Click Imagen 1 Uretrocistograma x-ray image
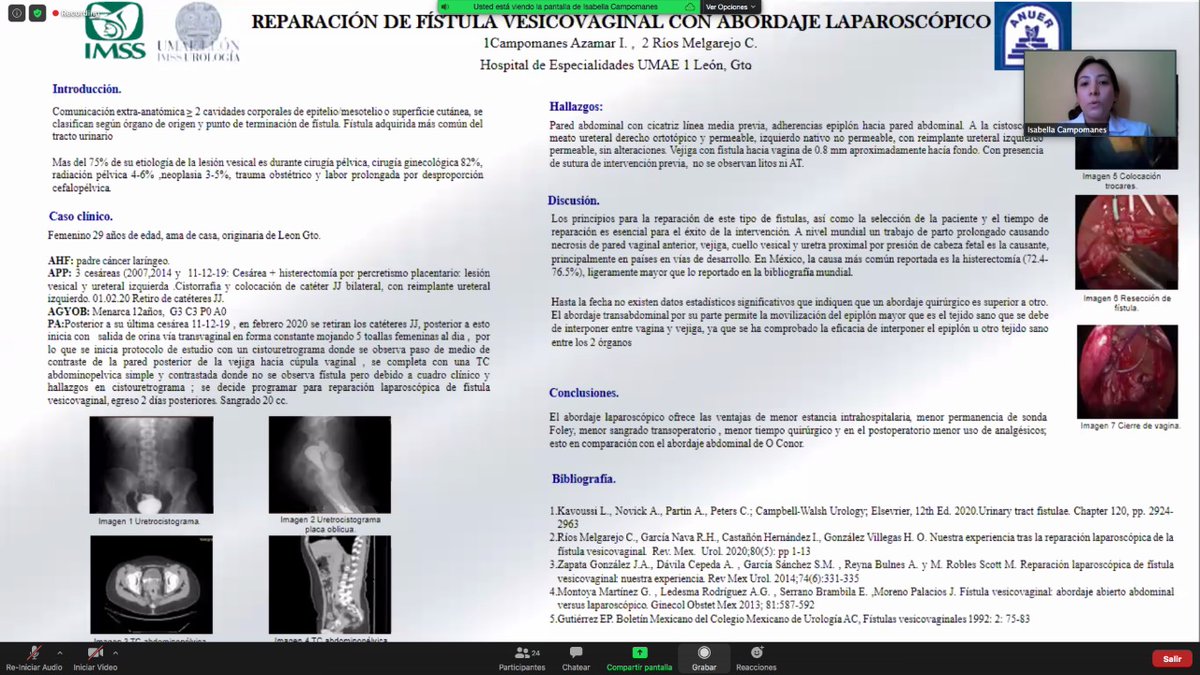The image size is (1200, 675). tap(151, 465)
